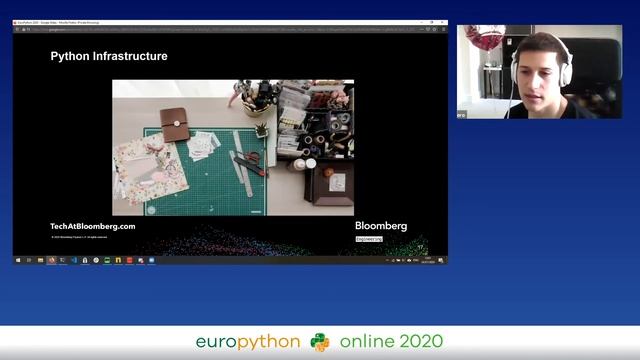Open the white padlock-shaped taskbar app

(x=85, y=260)
